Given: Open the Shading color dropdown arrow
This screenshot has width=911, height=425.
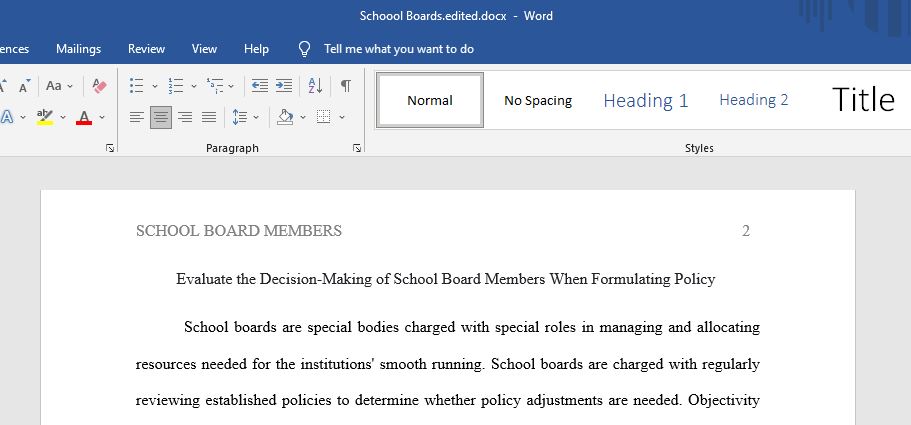Looking at the screenshot, I should [303, 117].
